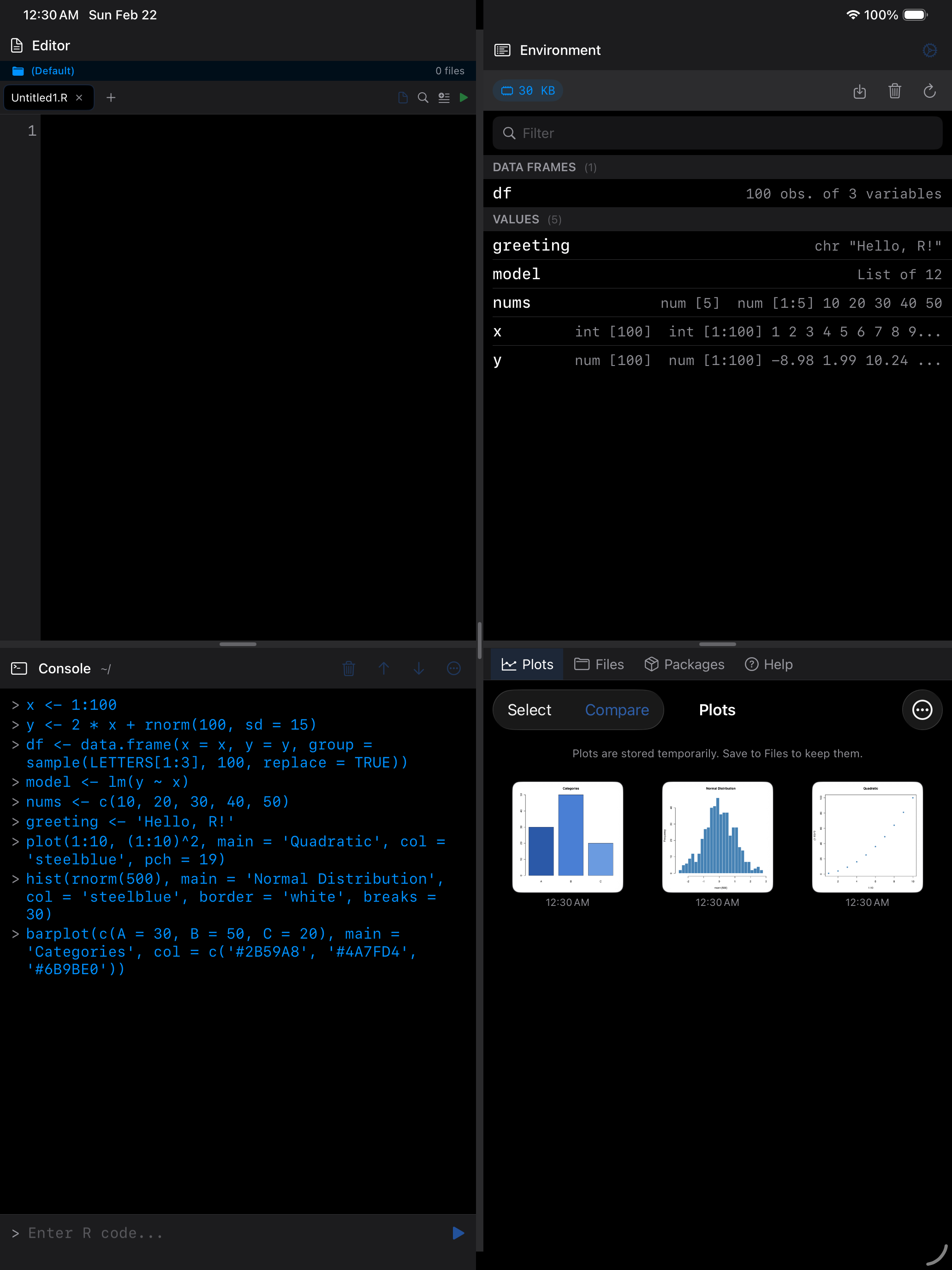Create a new file using the document icon
952x1270 pixels.
402,98
